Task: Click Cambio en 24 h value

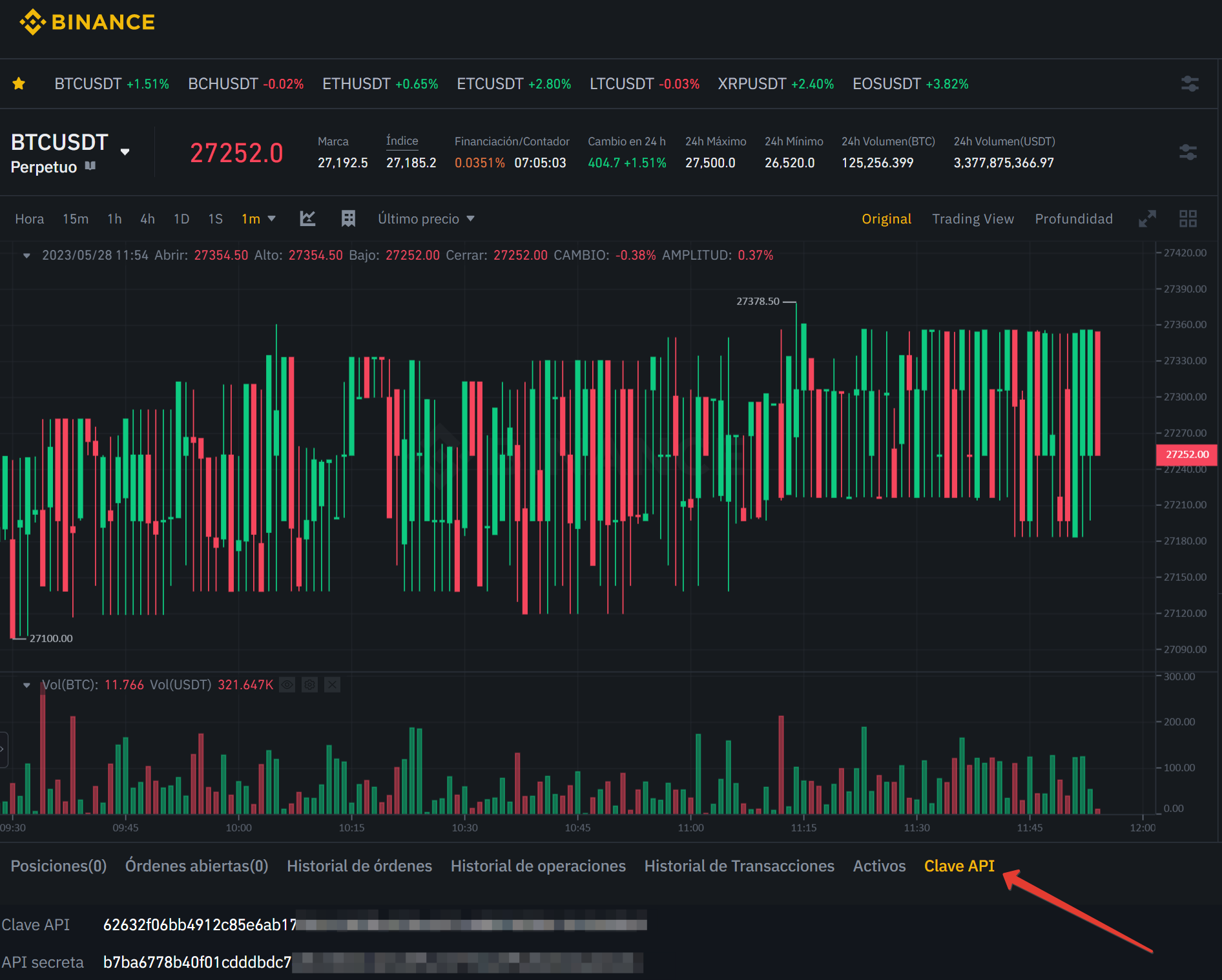Action: pyautogui.click(x=627, y=163)
